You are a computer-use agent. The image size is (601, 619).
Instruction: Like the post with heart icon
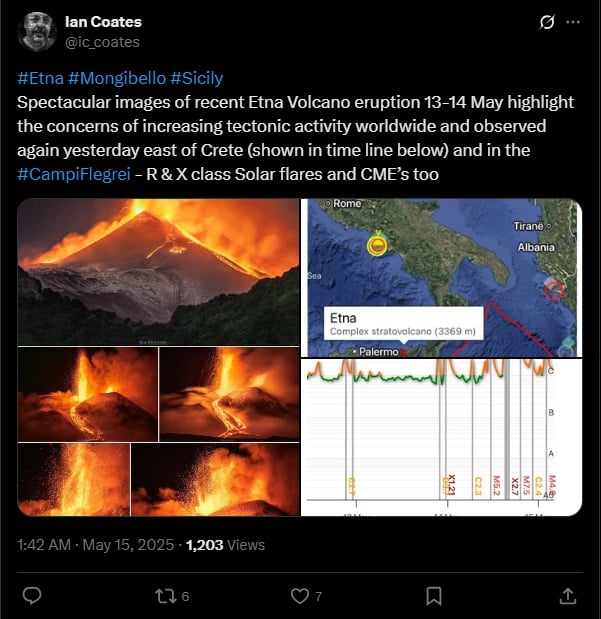pyautogui.click(x=299, y=596)
